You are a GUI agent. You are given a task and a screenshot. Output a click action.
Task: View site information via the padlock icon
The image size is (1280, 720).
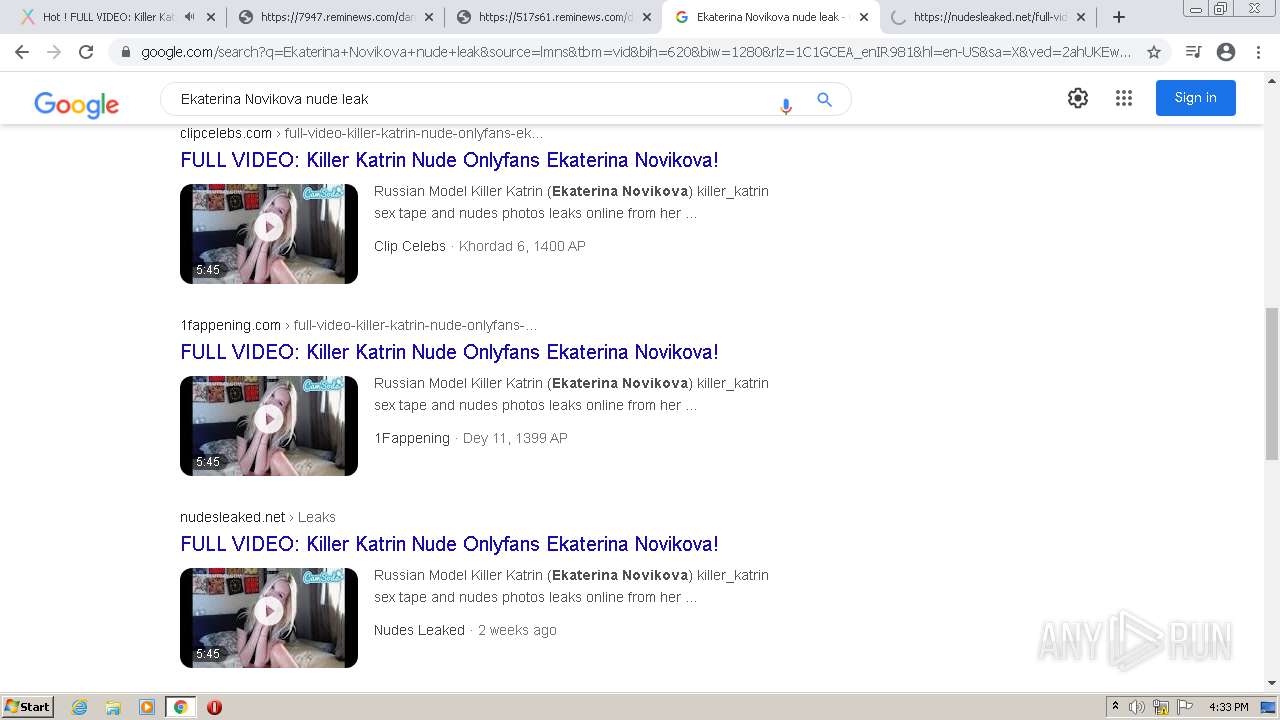(x=126, y=52)
